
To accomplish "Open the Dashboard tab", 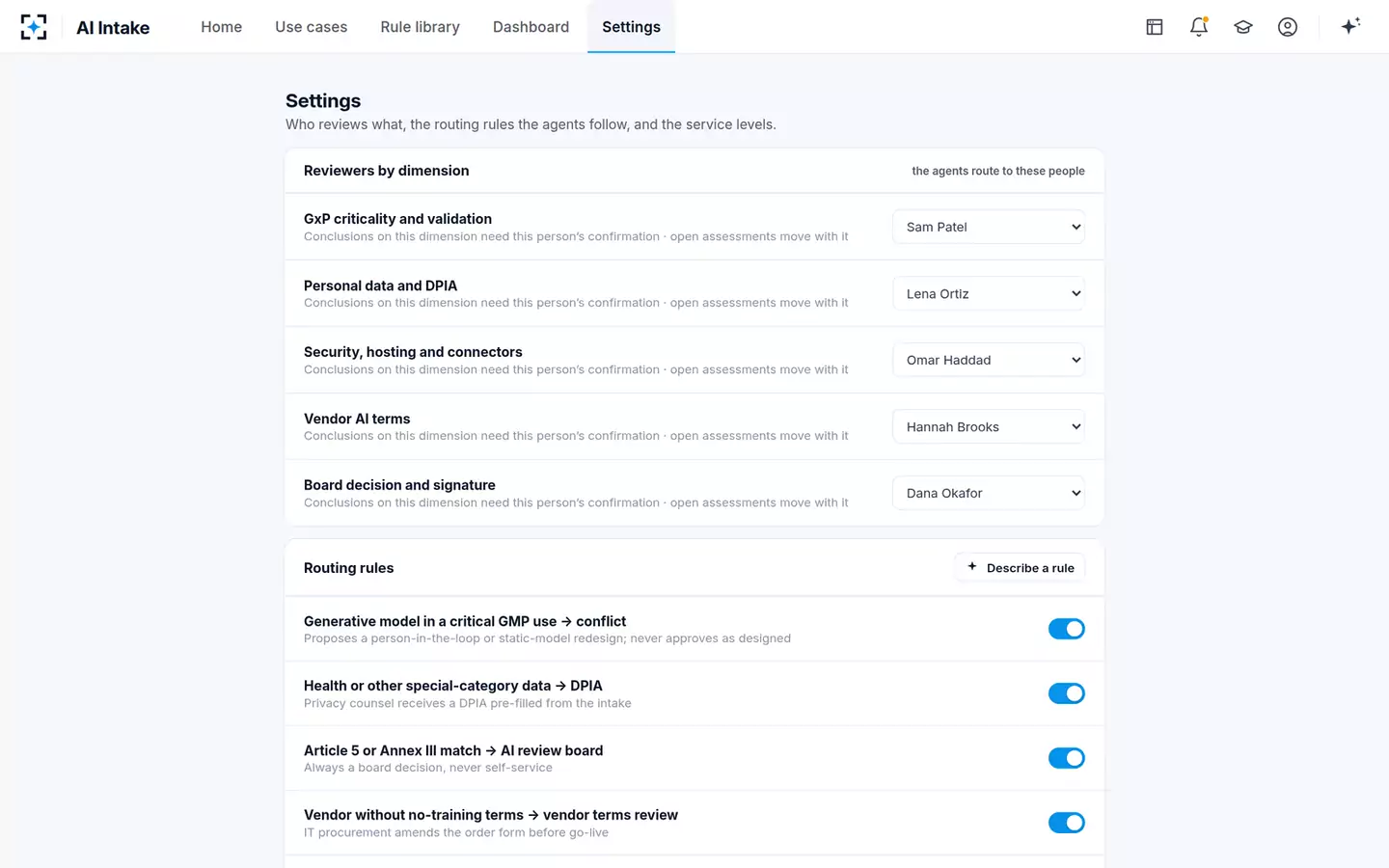I will (531, 27).
